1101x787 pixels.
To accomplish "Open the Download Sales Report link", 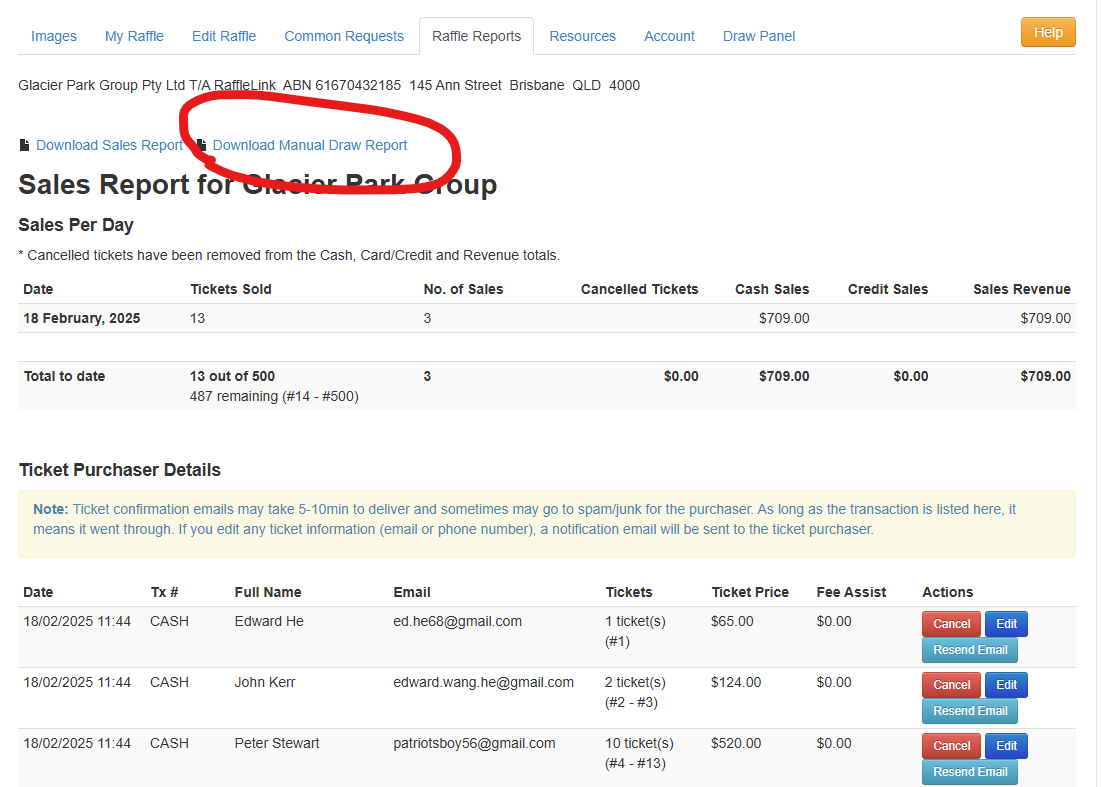I will pos(109,146).
